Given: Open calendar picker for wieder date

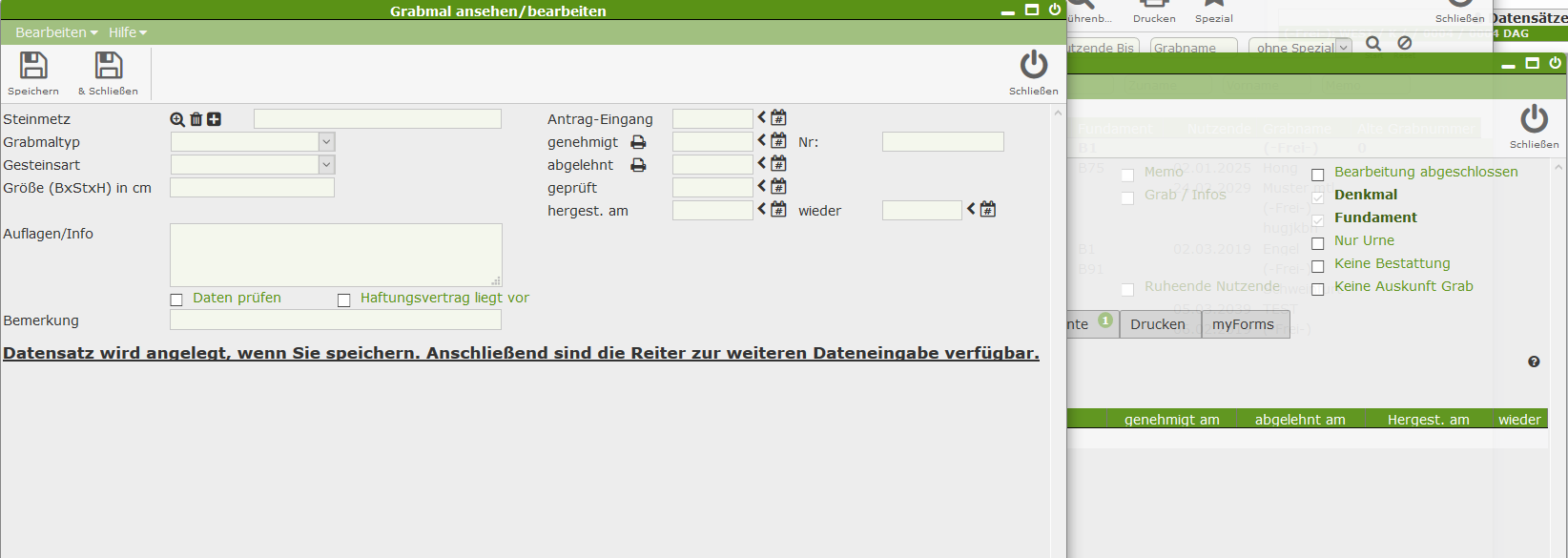Looking at the screenshot, I should click(988, 210).
